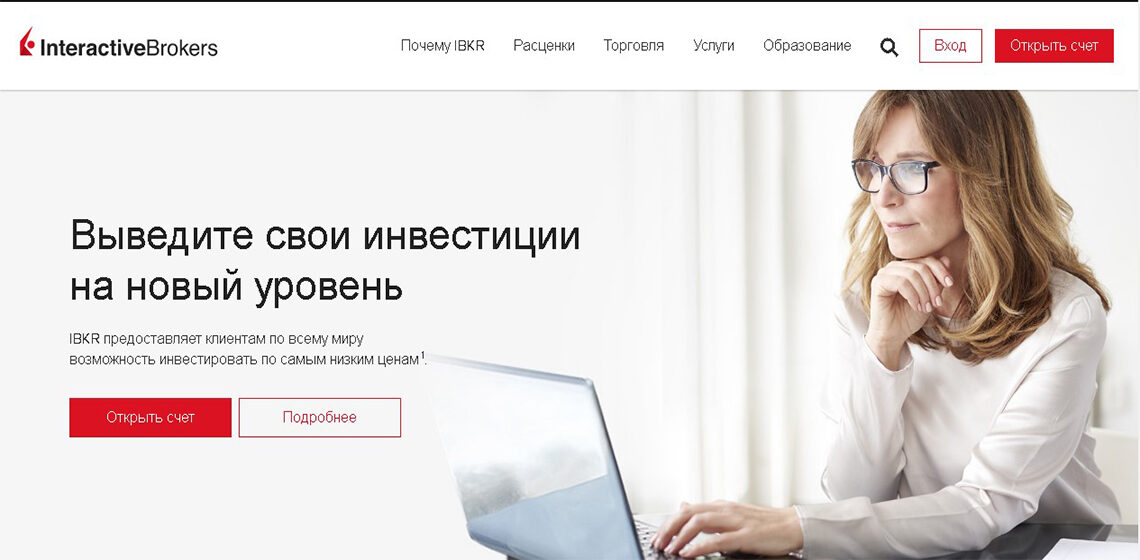This screenshot has width=1140, height=560.
Task: Open the search magnifier icon
Action: click(888, 47)
